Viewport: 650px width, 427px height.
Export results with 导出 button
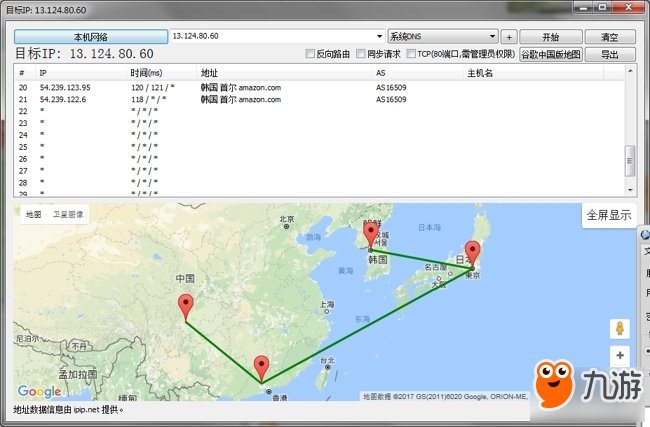click(x=610, y=54)
